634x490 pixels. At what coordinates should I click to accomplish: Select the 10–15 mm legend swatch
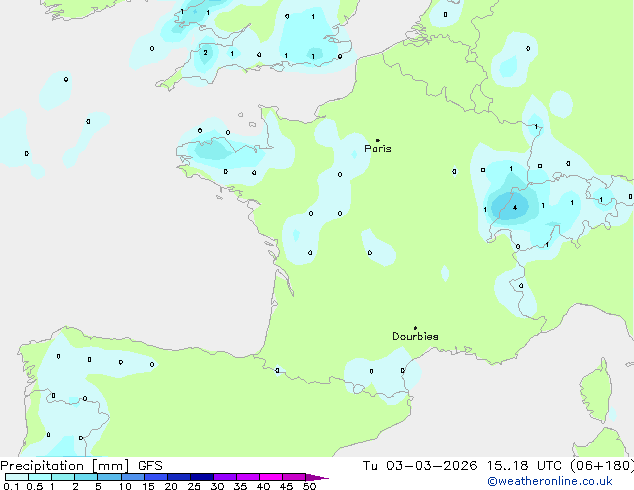(132, 477)
